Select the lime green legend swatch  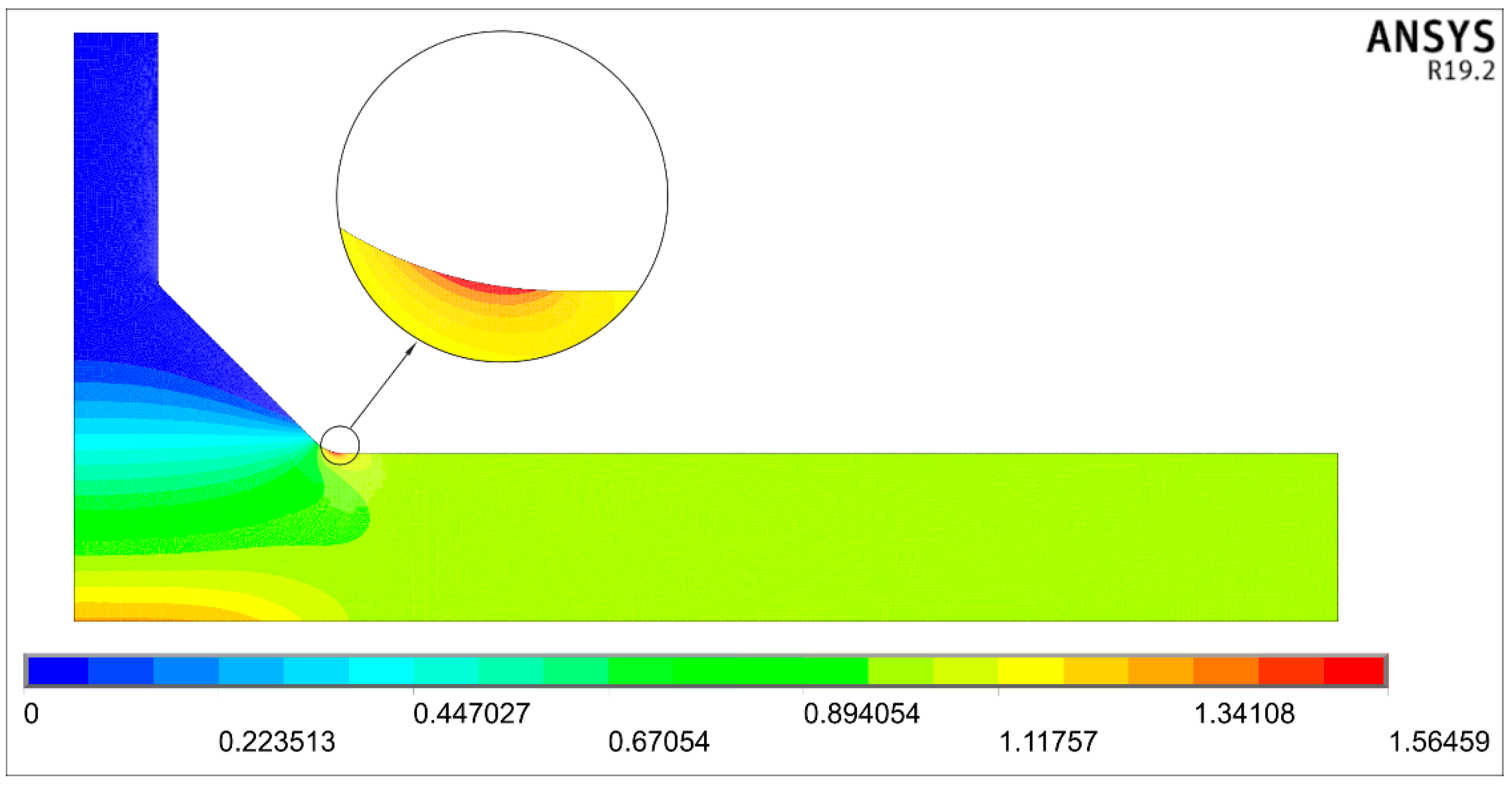901,670
